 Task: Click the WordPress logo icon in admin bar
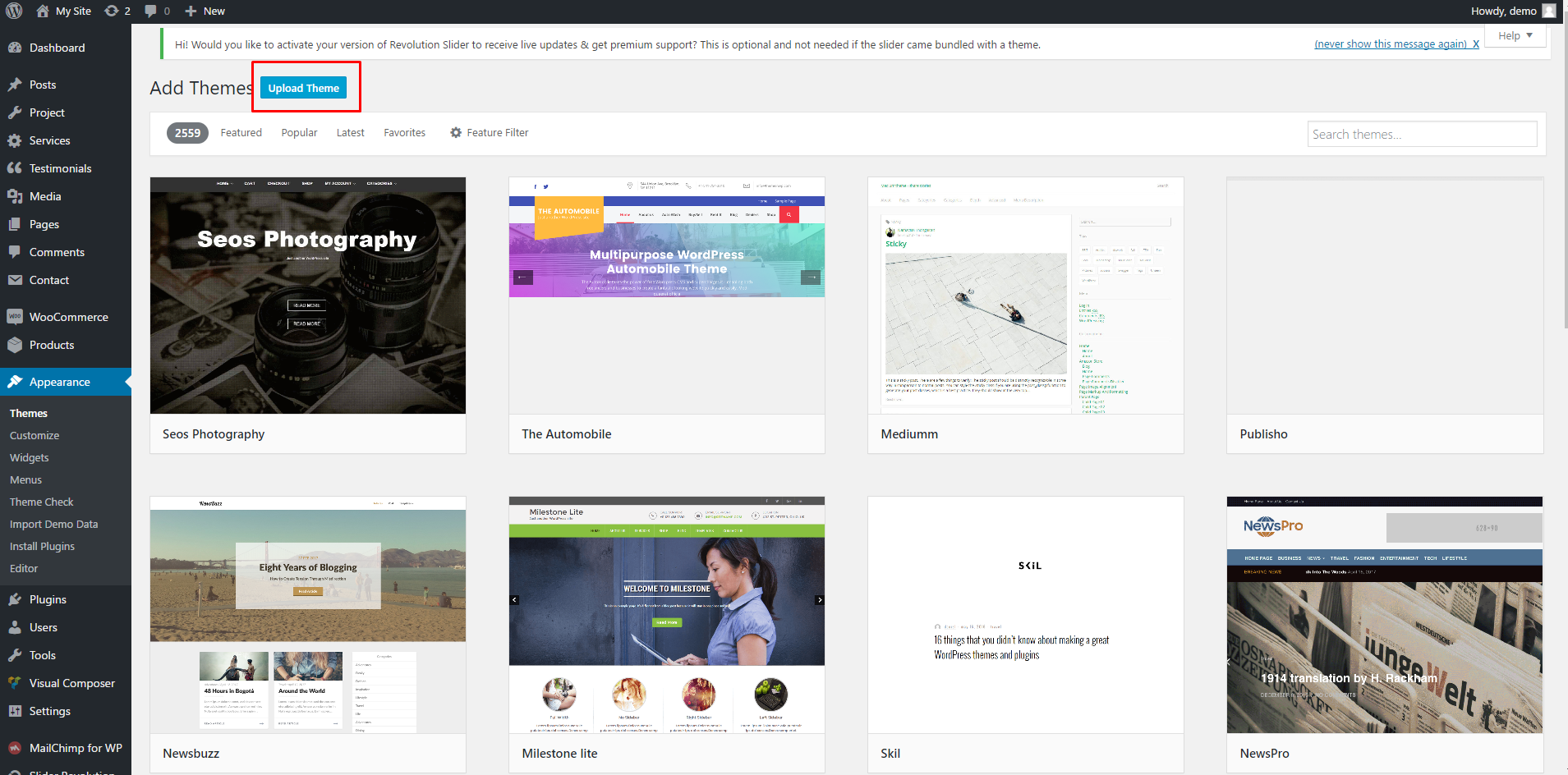pyautogui.click(x=14, y=11)
